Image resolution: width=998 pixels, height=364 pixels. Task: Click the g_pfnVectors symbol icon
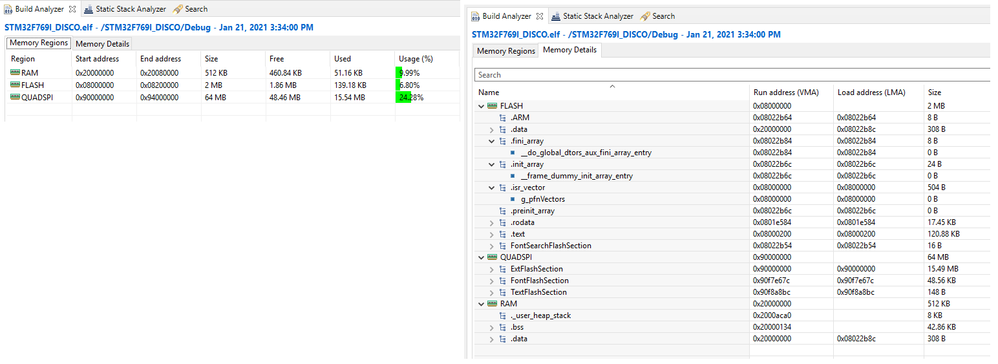[513, 199]
